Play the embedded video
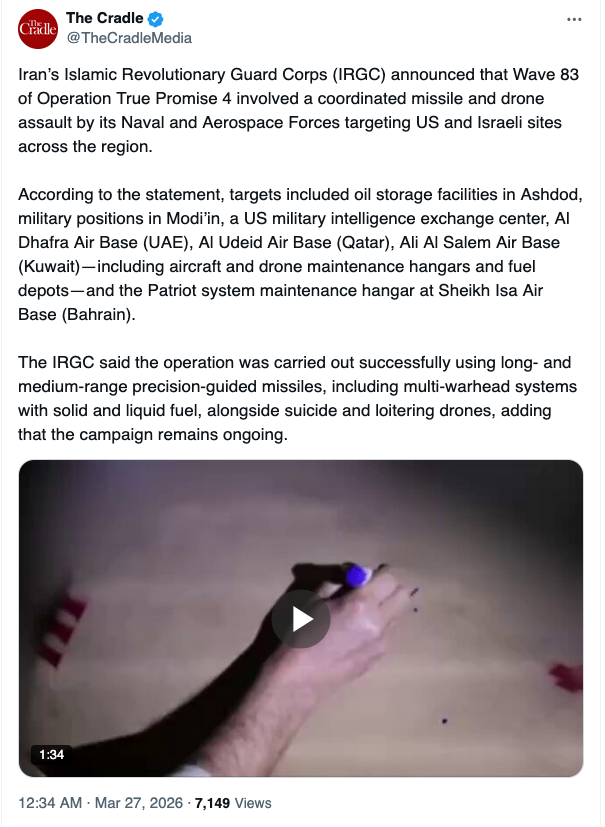 click(x=301, y=619)
